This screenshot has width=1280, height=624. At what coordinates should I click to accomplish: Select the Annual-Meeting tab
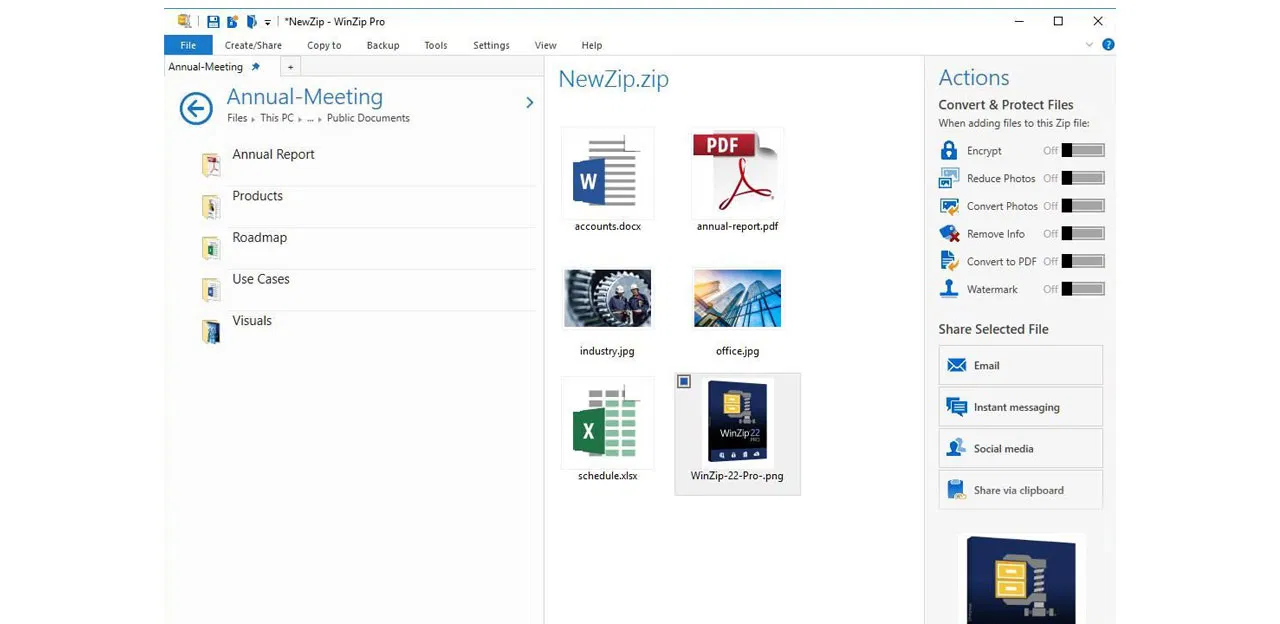(206, 67)
